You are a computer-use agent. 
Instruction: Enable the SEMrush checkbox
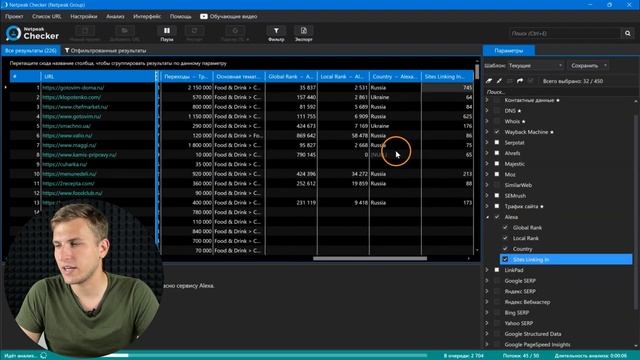(497, 196)
